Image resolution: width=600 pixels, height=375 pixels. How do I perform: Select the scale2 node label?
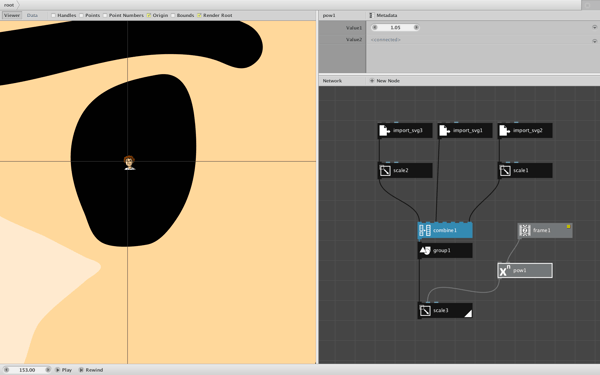click(x=401, y=170)
